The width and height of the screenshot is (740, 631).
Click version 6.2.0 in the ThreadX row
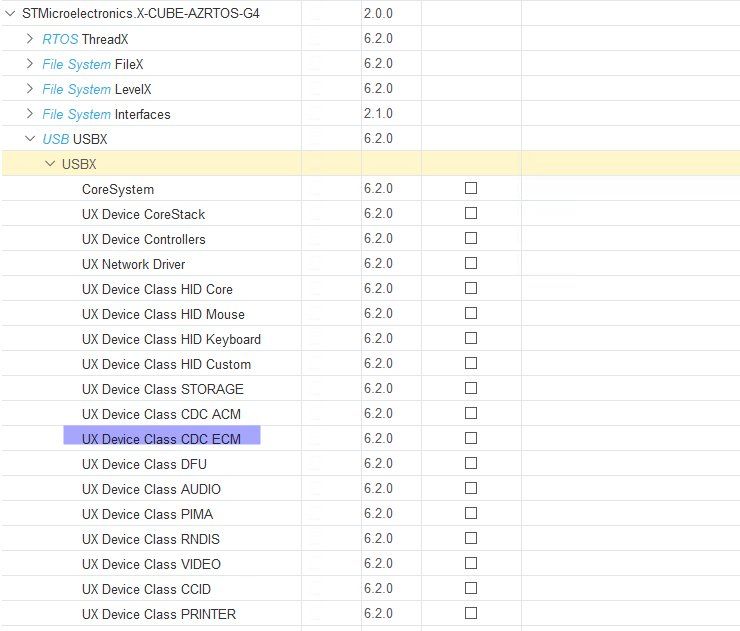[x=378, y=39]
